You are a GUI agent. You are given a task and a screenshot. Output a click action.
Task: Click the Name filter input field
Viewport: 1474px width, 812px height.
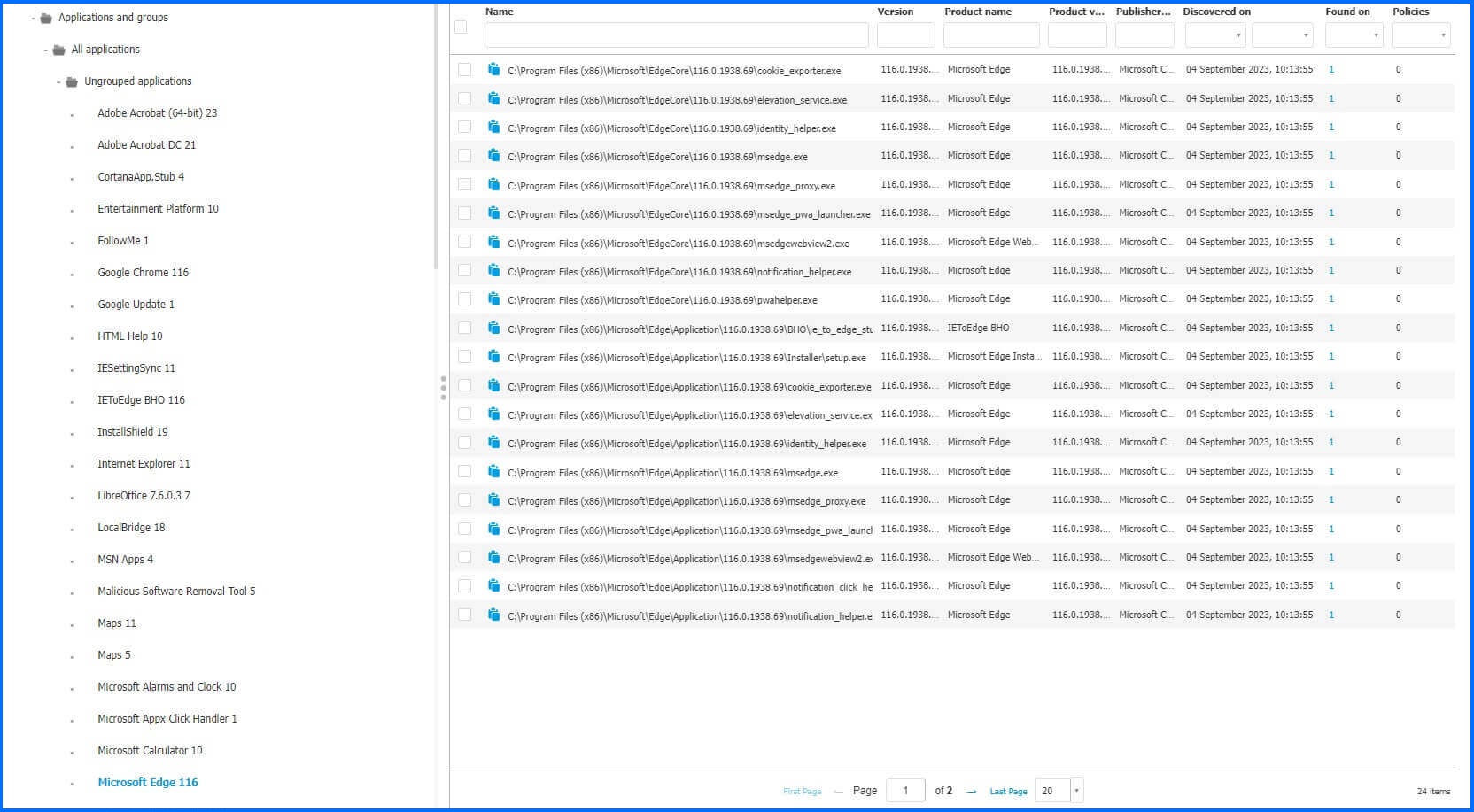pyautogui.click(x=676, y=35)
